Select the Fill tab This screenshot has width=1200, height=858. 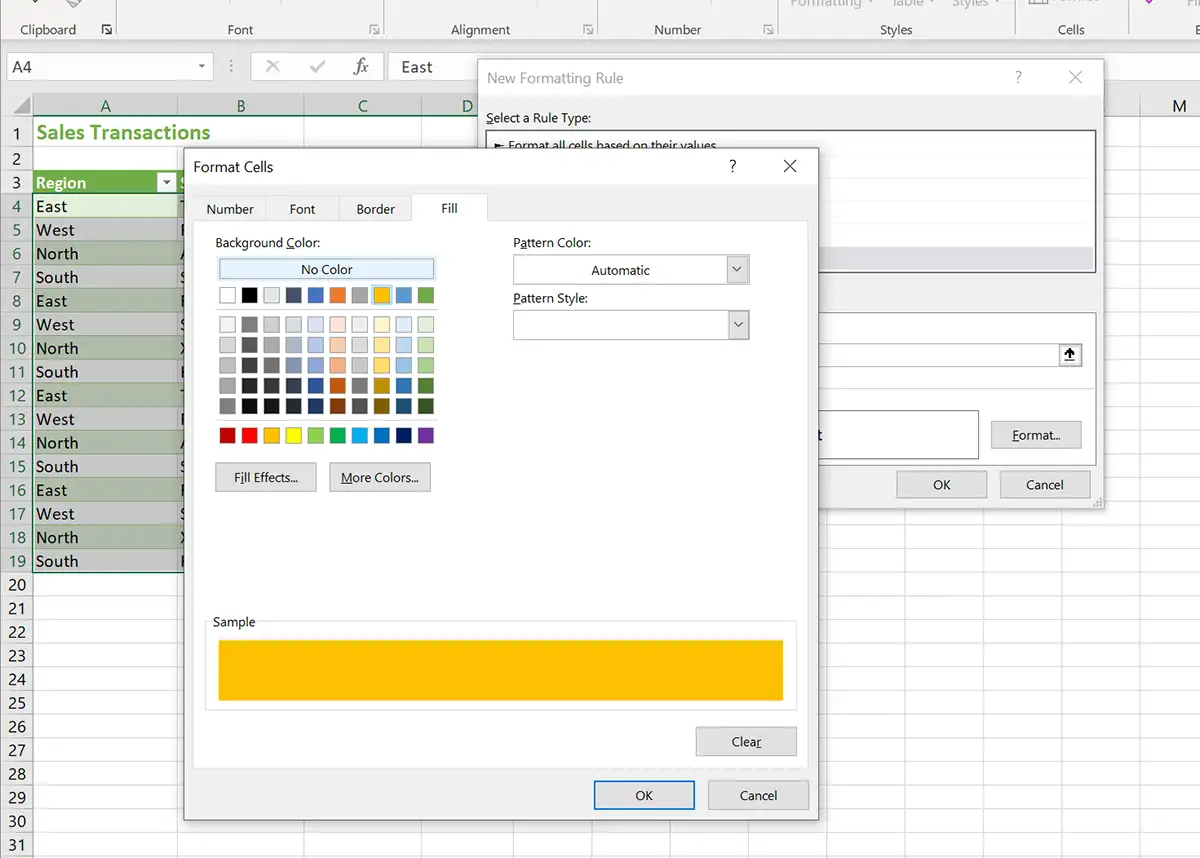click(450, 208)
